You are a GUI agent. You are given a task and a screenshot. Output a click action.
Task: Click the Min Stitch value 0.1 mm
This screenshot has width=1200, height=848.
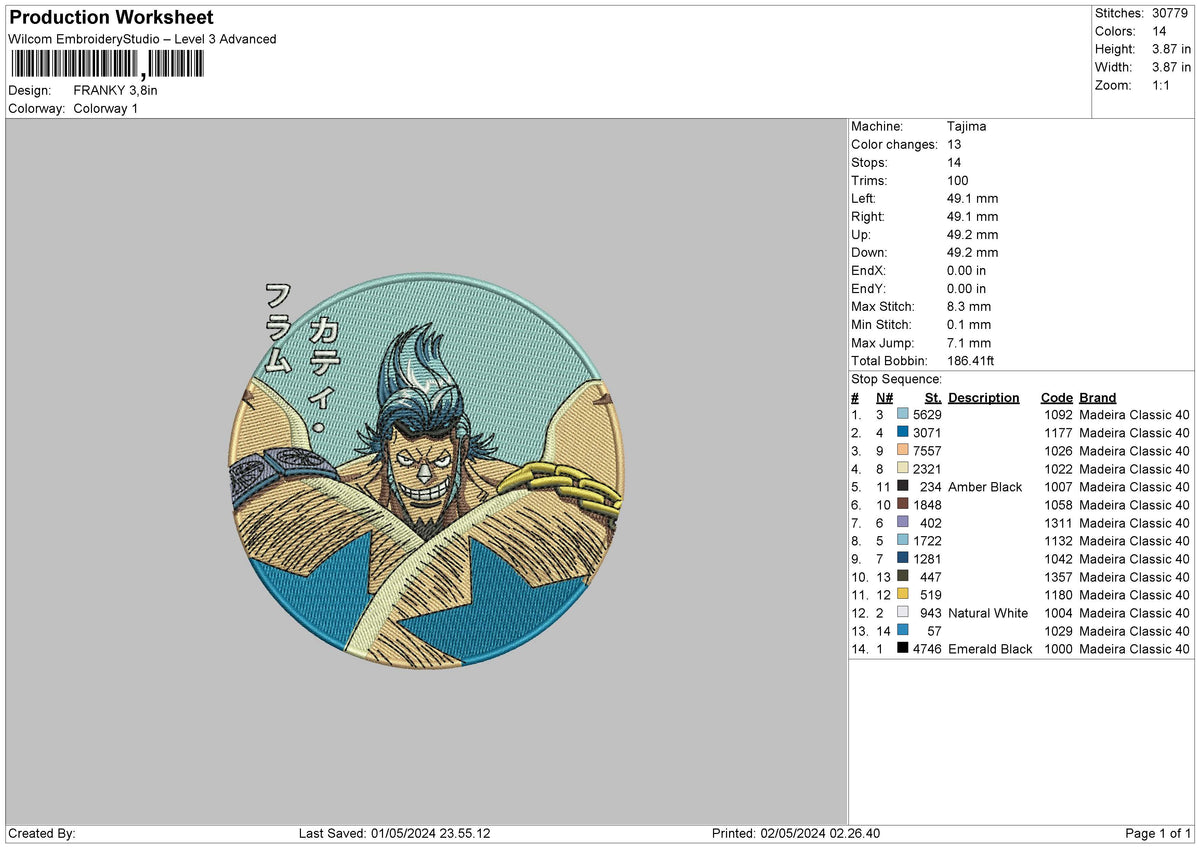pyautogui.click(x=969, y=324)
